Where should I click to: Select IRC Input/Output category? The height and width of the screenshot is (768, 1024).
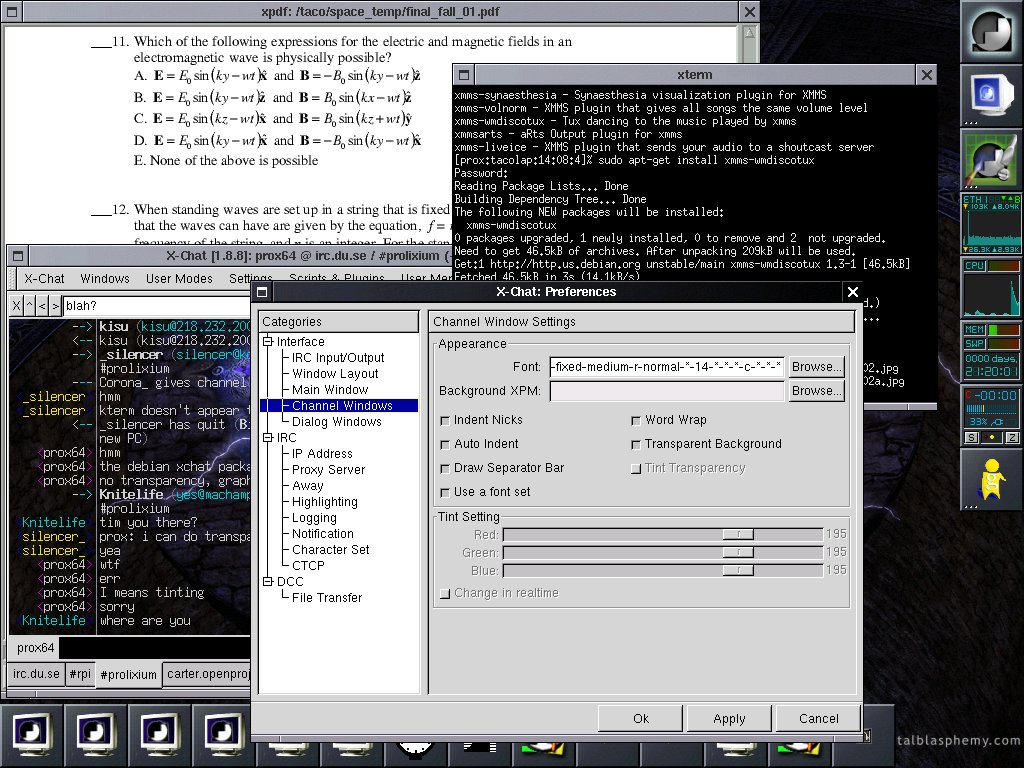pyautogui.click(x=338, y=357)
